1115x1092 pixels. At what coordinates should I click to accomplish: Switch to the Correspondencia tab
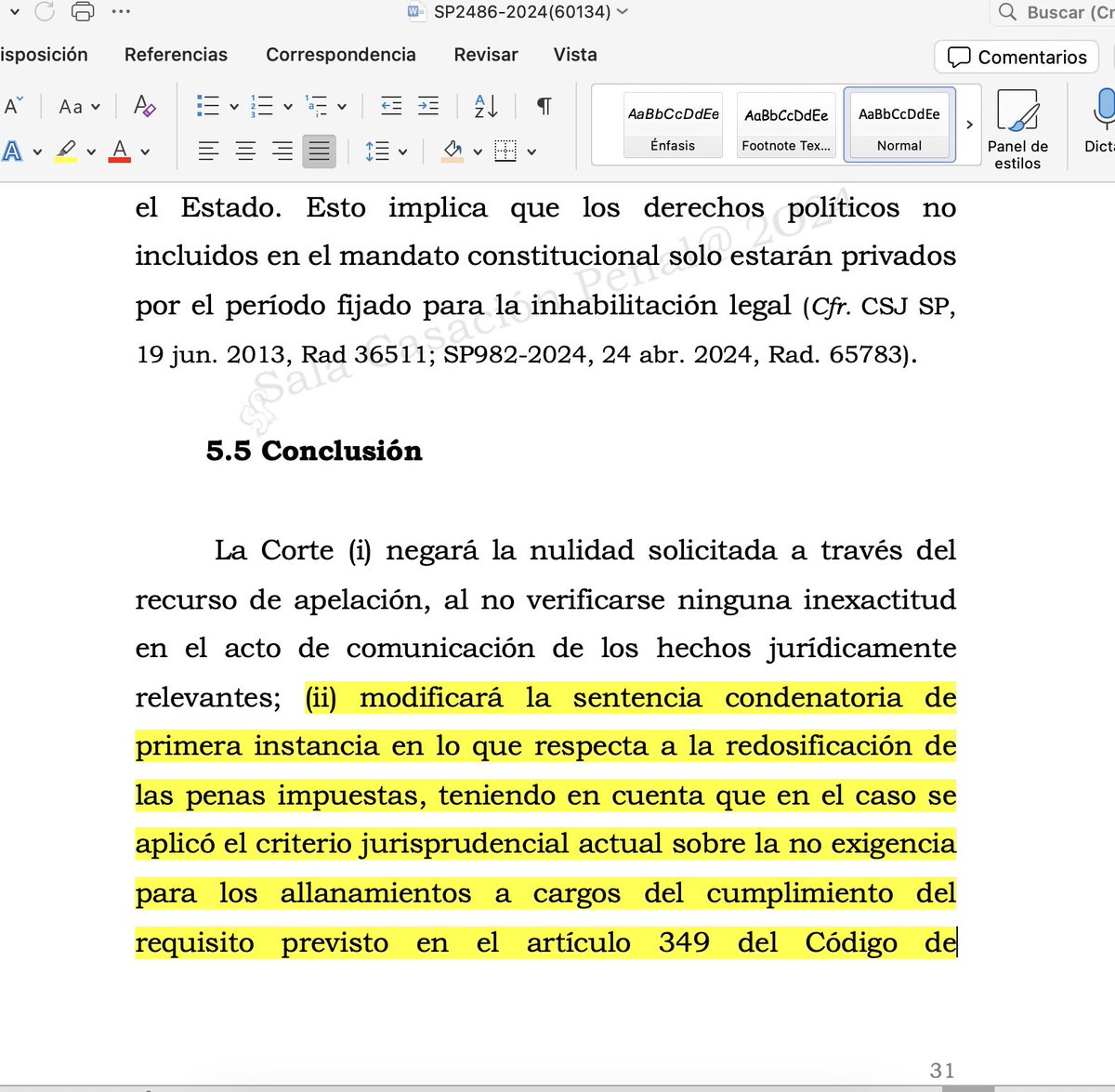pyautogui.click(x=341, y=55)
